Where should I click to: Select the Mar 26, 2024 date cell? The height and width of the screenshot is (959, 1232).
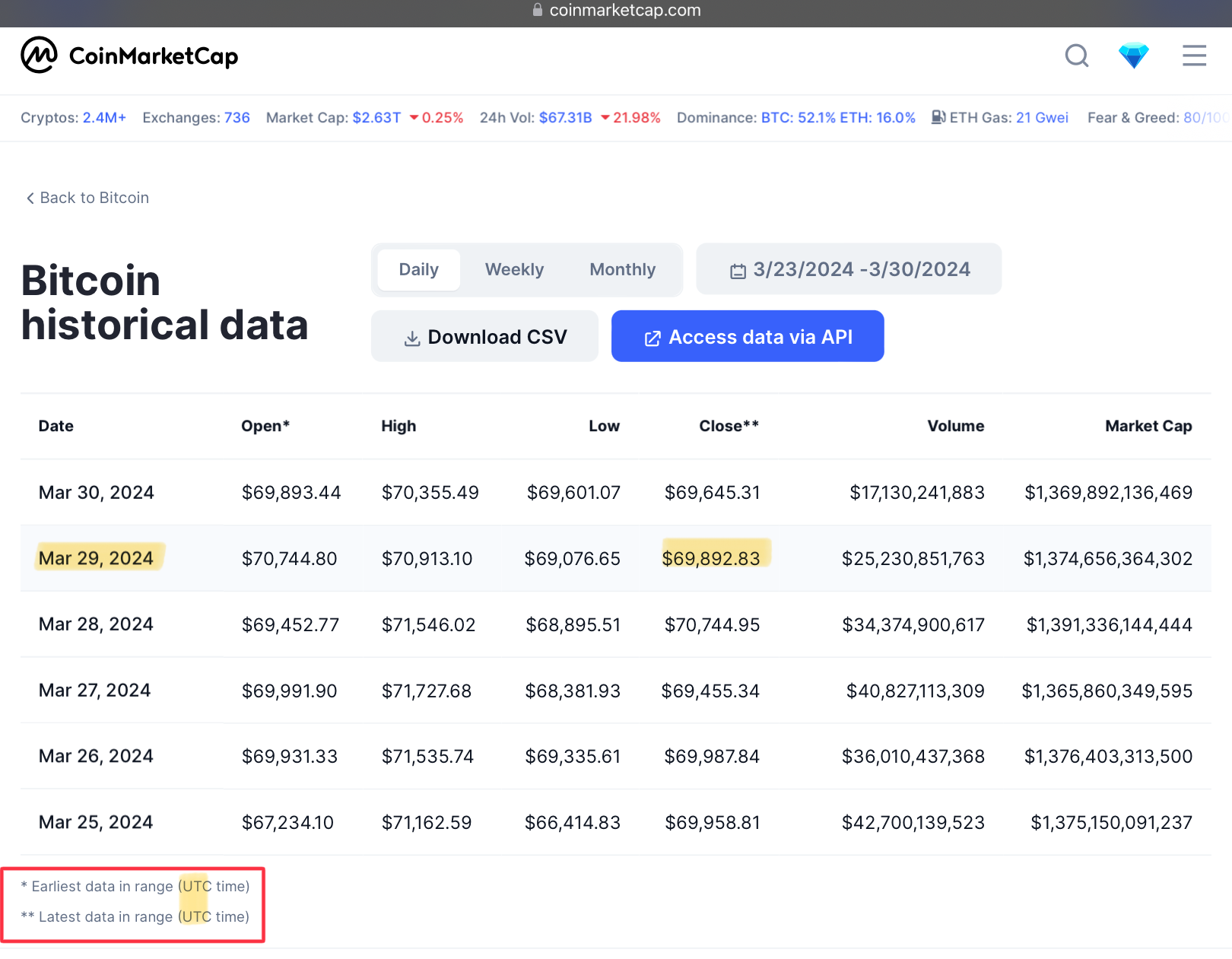[97, 757]
